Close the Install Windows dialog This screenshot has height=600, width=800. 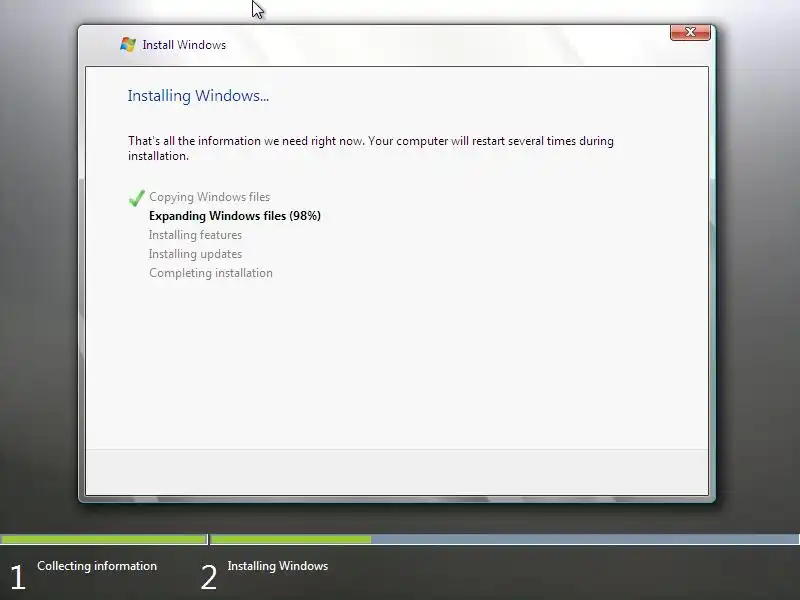pos(690,32)
